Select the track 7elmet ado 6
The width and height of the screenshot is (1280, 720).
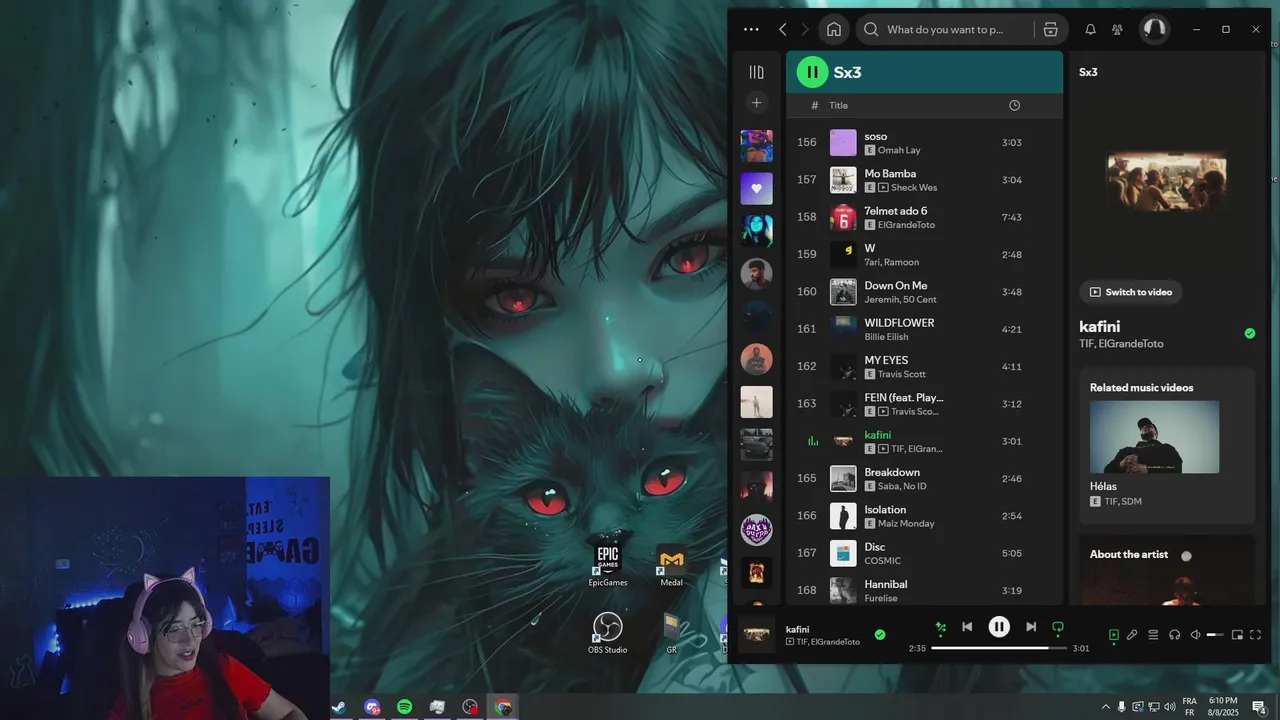(x=924, y=217)
